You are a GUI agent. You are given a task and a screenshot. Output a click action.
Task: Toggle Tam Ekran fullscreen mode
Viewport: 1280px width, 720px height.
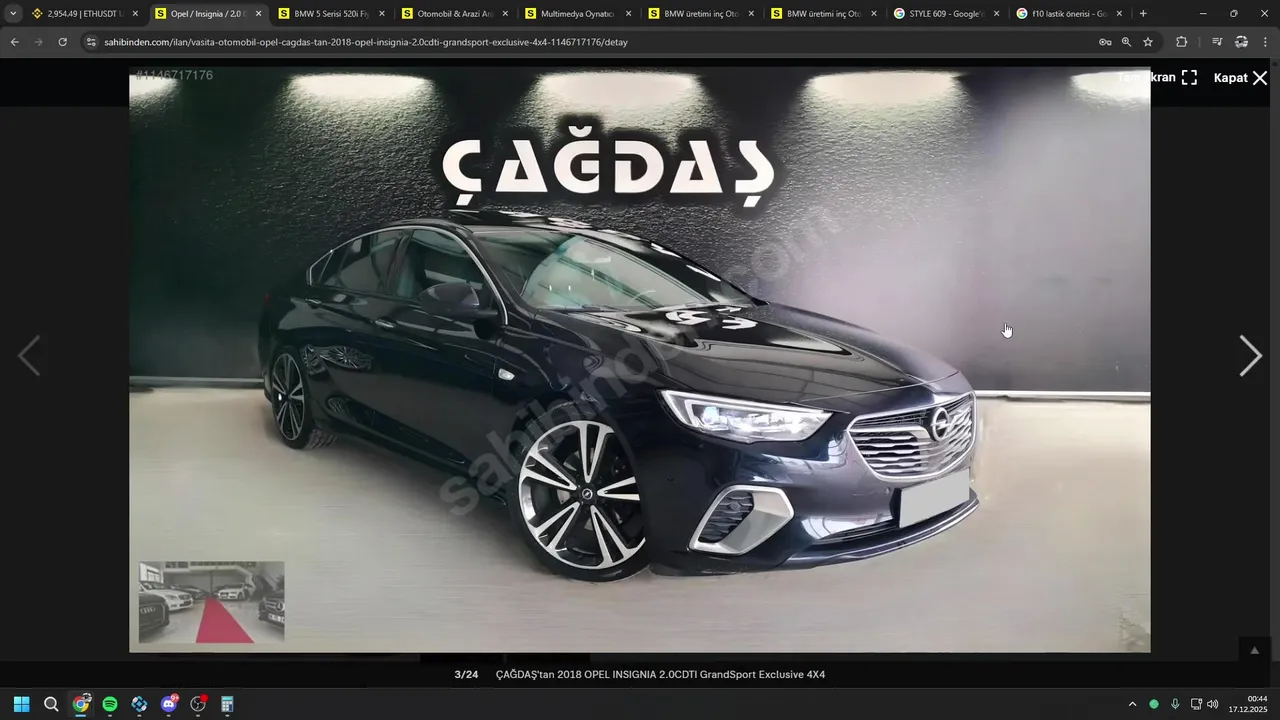(1157, 78)
